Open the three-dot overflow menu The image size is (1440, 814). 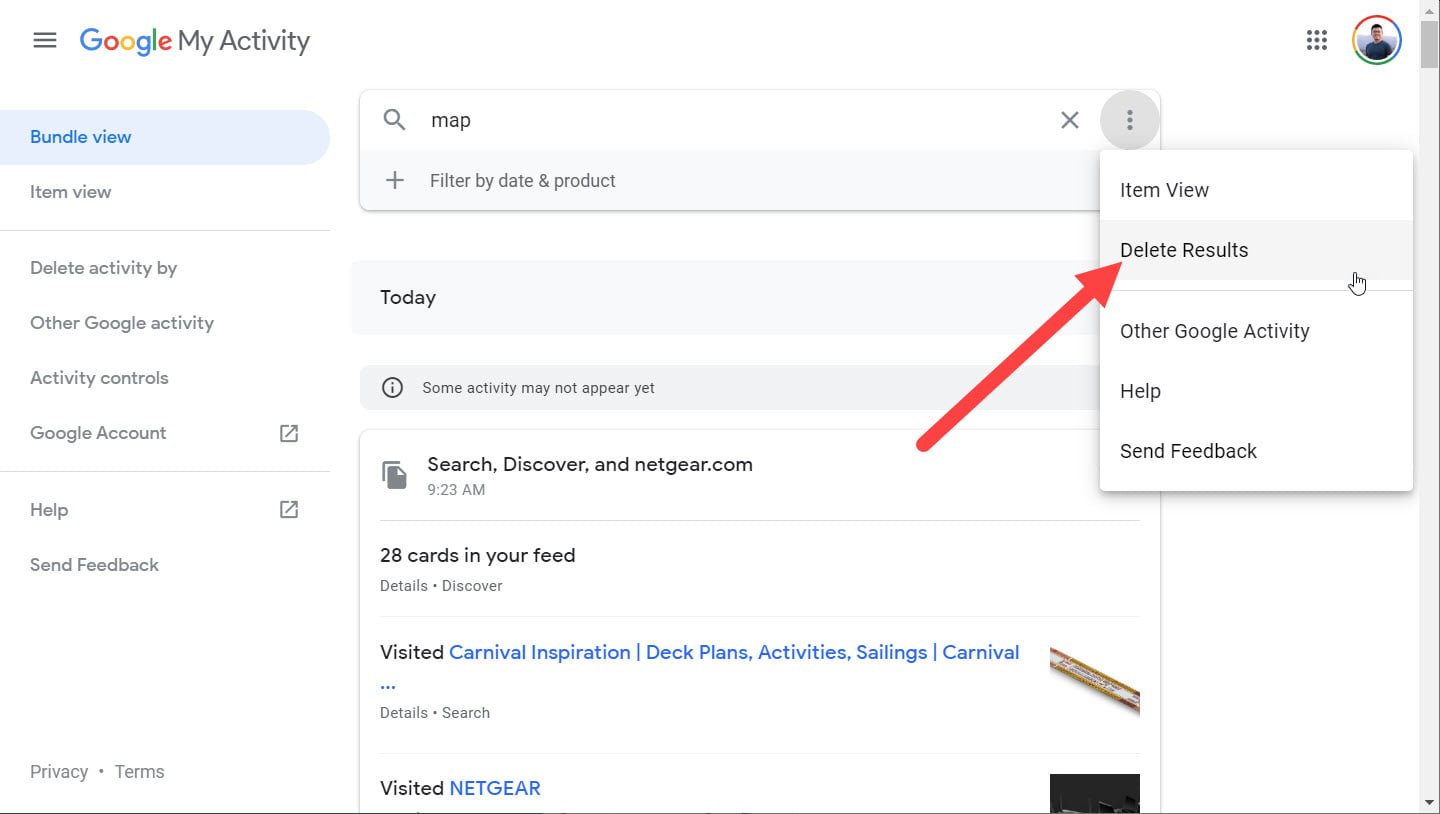(x=1130, y=119)
